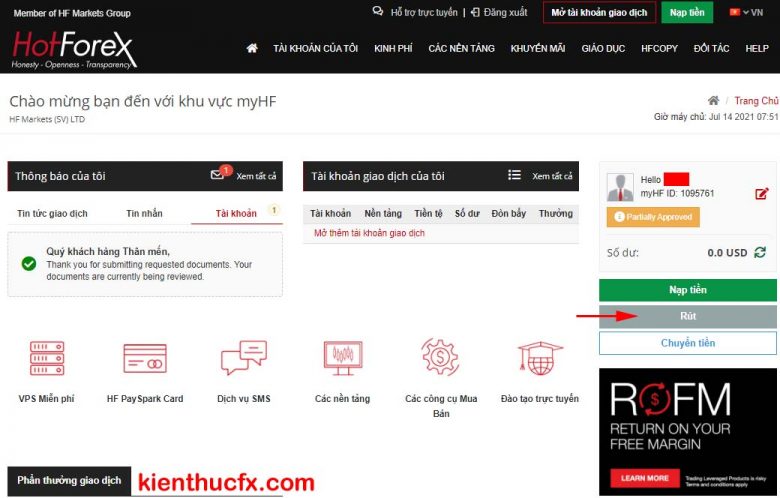The width and height of the screenshot is (780, 498).
Task: Click the Thưởng column header
Action: (x=556, y=213)
